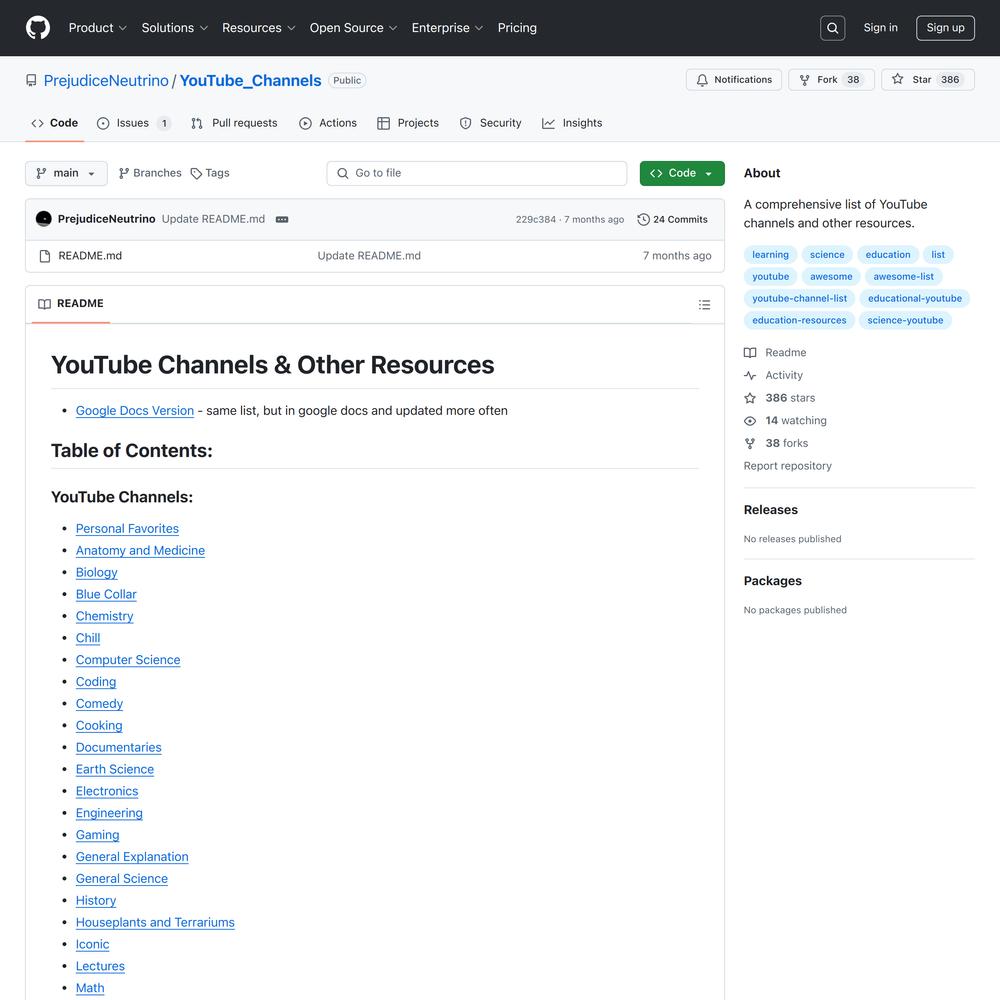Open the Tags link

[x=210, y=173]
